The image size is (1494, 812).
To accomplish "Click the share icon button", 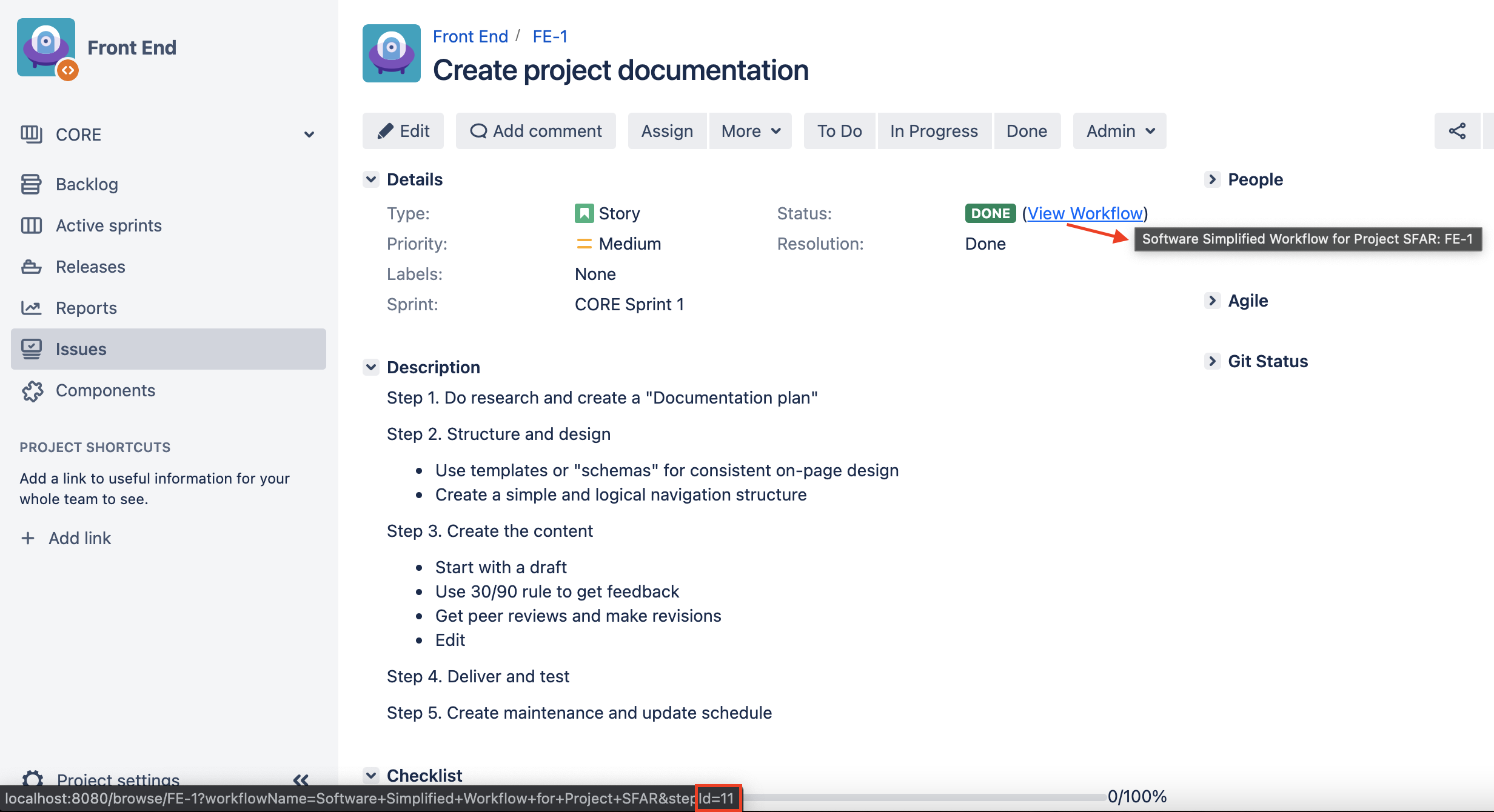I will pos(1456,131).
